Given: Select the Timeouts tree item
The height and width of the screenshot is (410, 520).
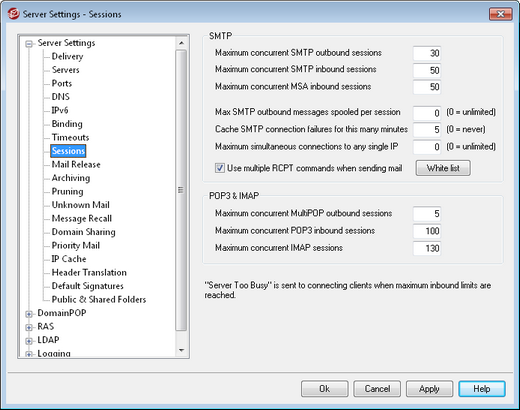Looking at the screenshot, I should point(70,137).
